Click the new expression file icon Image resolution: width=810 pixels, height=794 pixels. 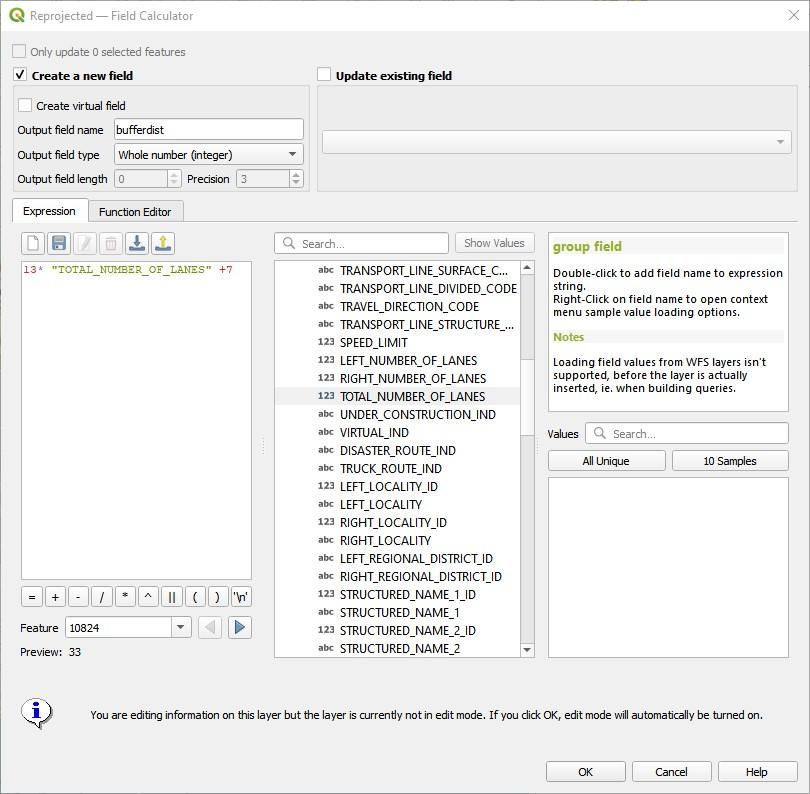tap(33, 243)
